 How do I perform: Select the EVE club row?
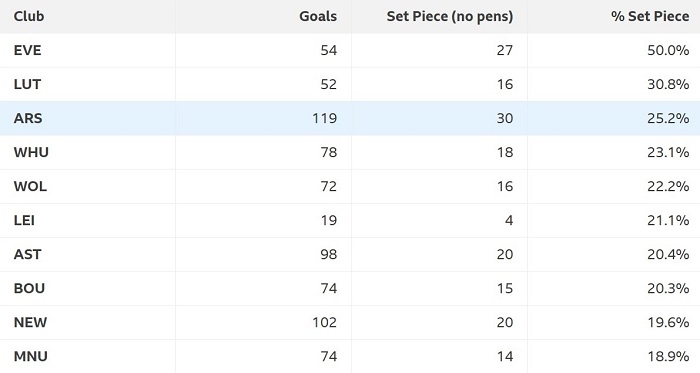[350, 50]
